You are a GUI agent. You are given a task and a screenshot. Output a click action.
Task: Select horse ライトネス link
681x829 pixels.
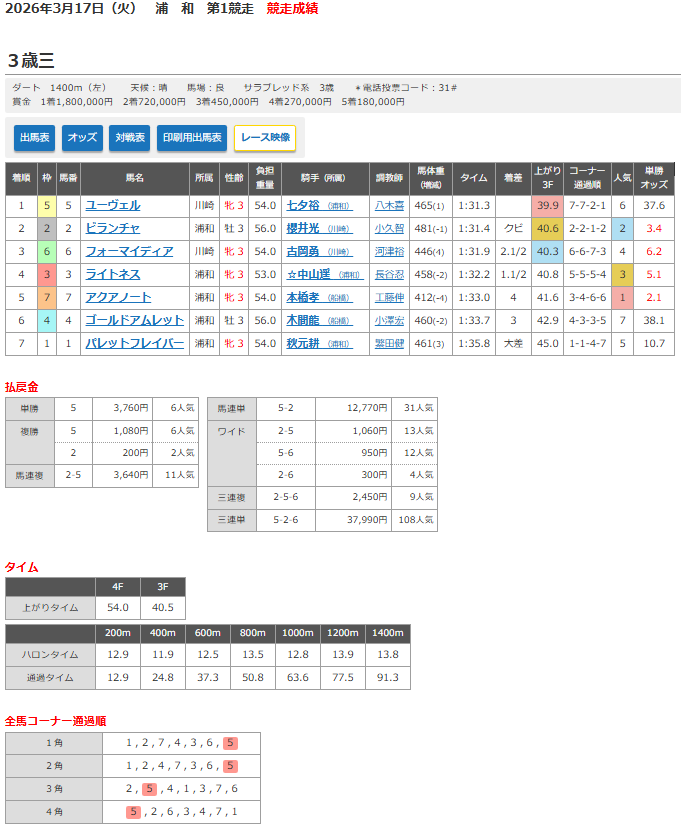pyautogui.click(x=112, y=275)
